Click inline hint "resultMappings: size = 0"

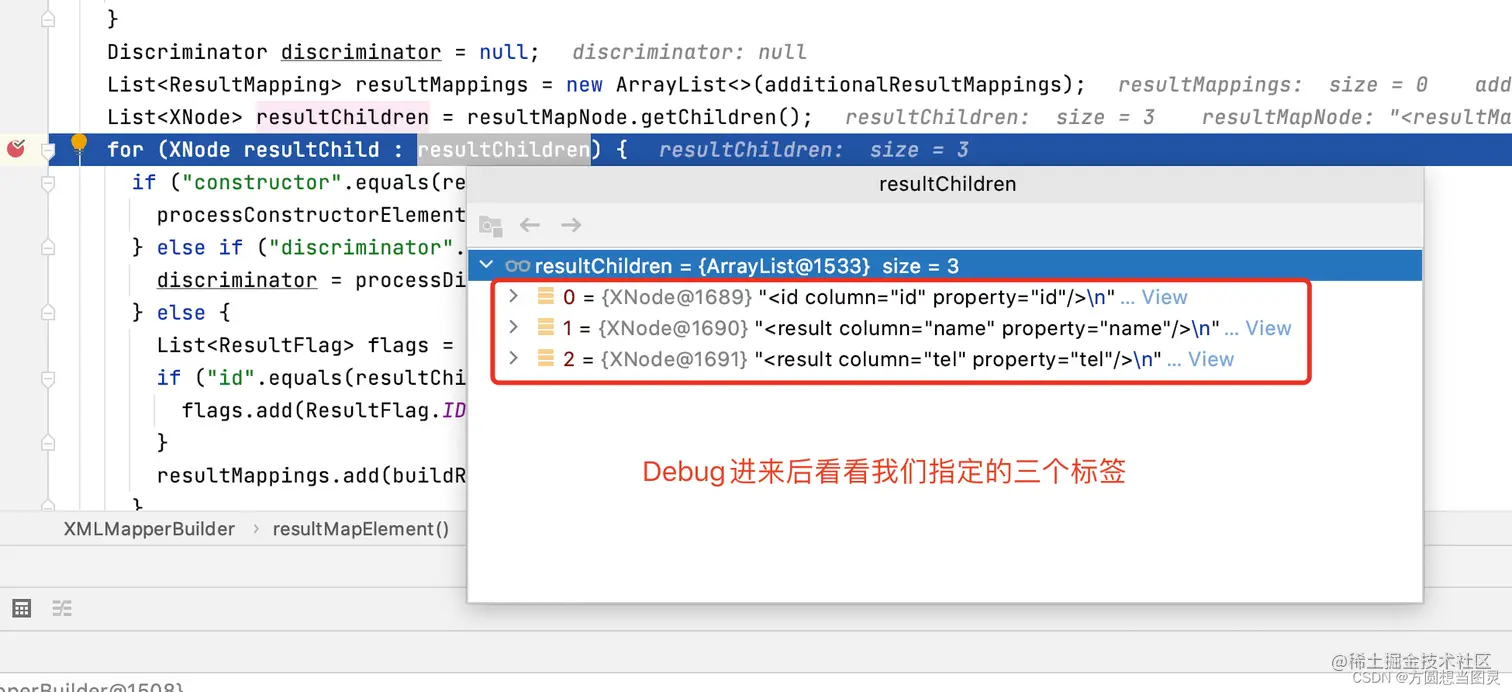point(1273,85)
